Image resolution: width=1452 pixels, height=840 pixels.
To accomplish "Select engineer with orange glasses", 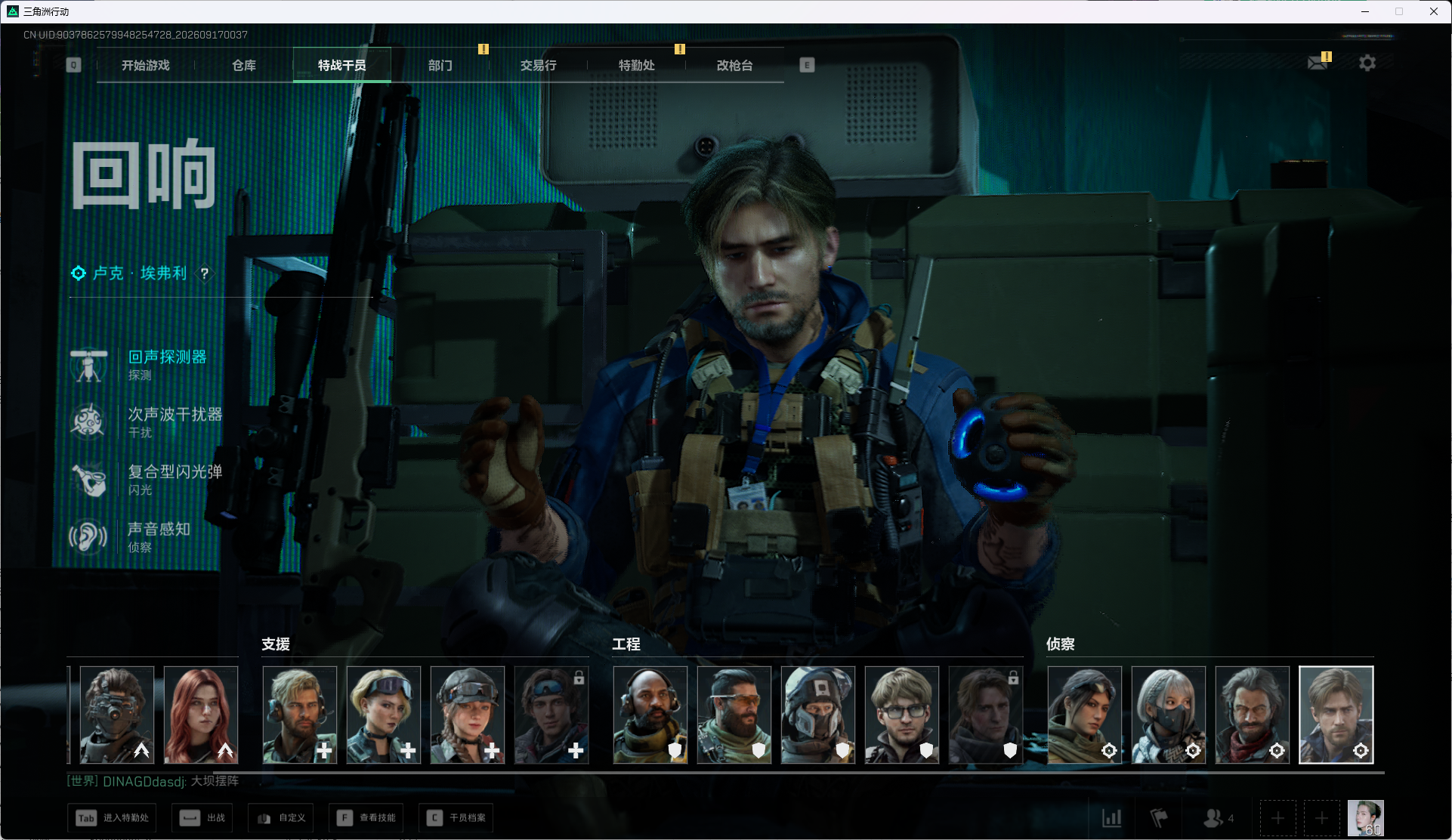I will tap(734, 715).
